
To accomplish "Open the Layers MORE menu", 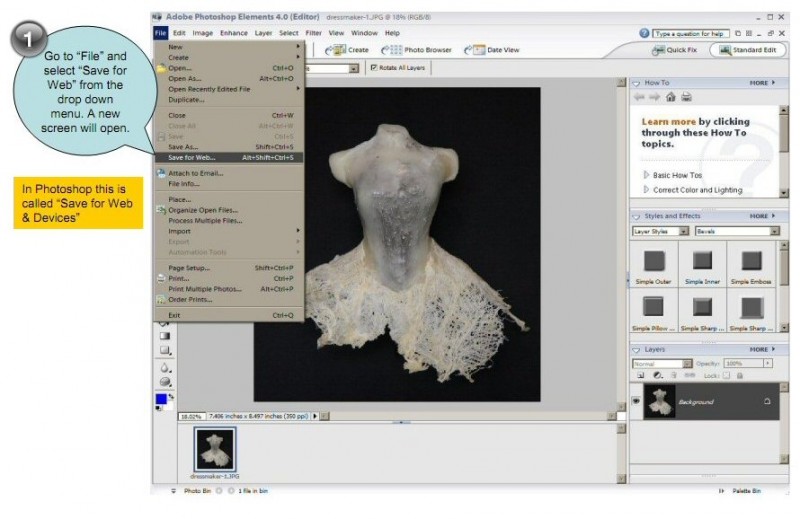I will coord(762,350).
